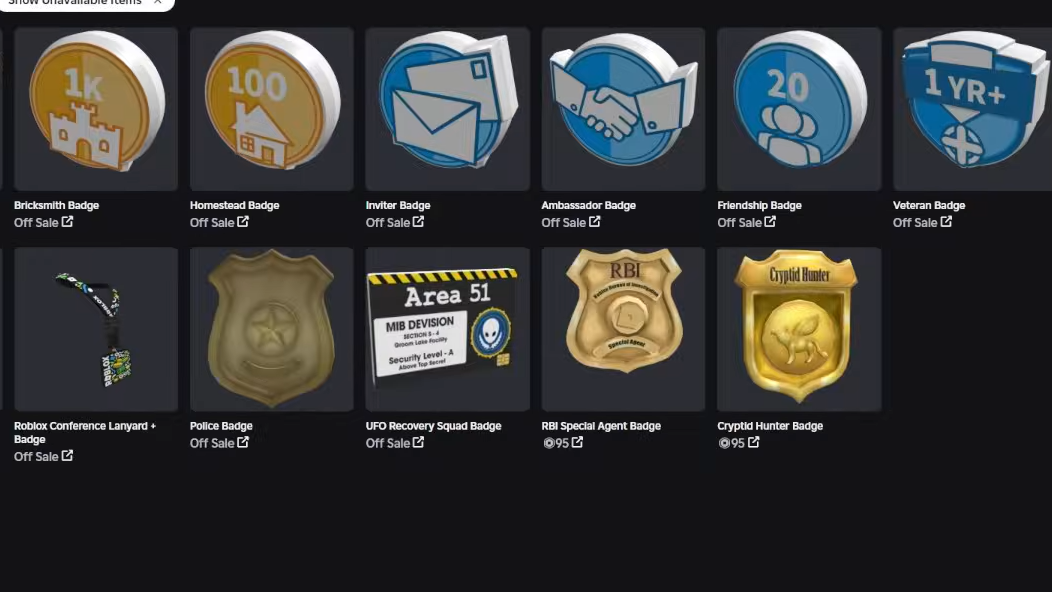Open external link icon under UFO Recovery Squad Badge
The width and height of the screenshot is (1052, 592).
point(418,442)
